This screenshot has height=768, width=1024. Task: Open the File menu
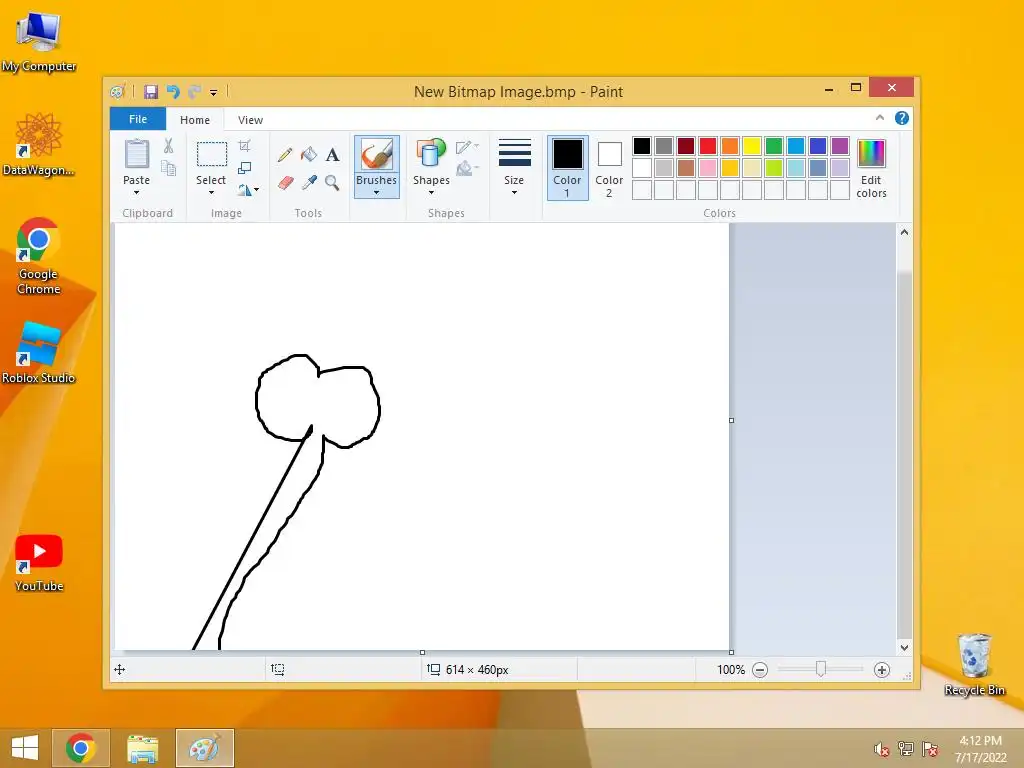point(138,119)
